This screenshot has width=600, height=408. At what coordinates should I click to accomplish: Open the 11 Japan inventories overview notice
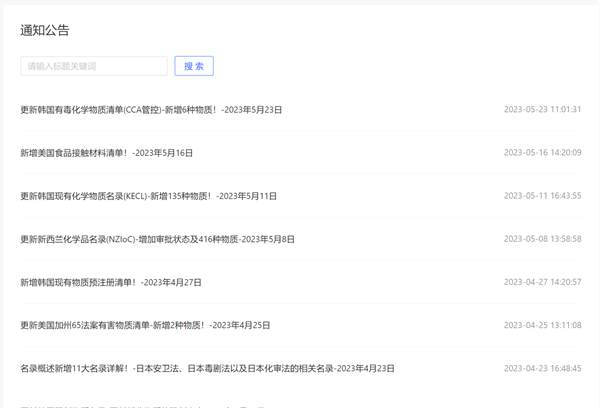coord(207,368)
